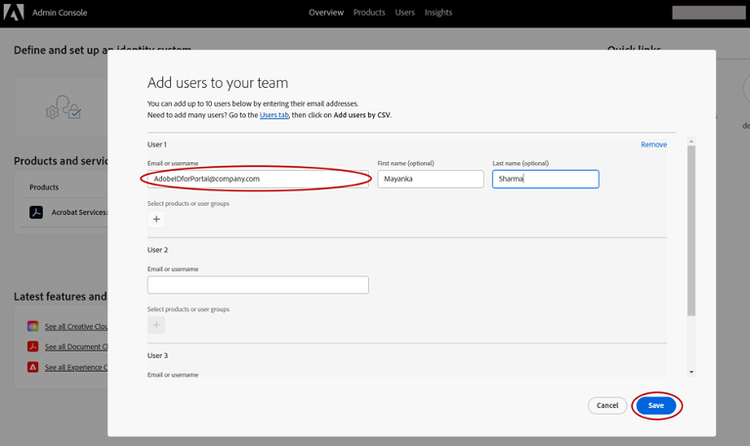The image size is (750, 447).
Task: Click User 1 email or username field
Action: 257,179
